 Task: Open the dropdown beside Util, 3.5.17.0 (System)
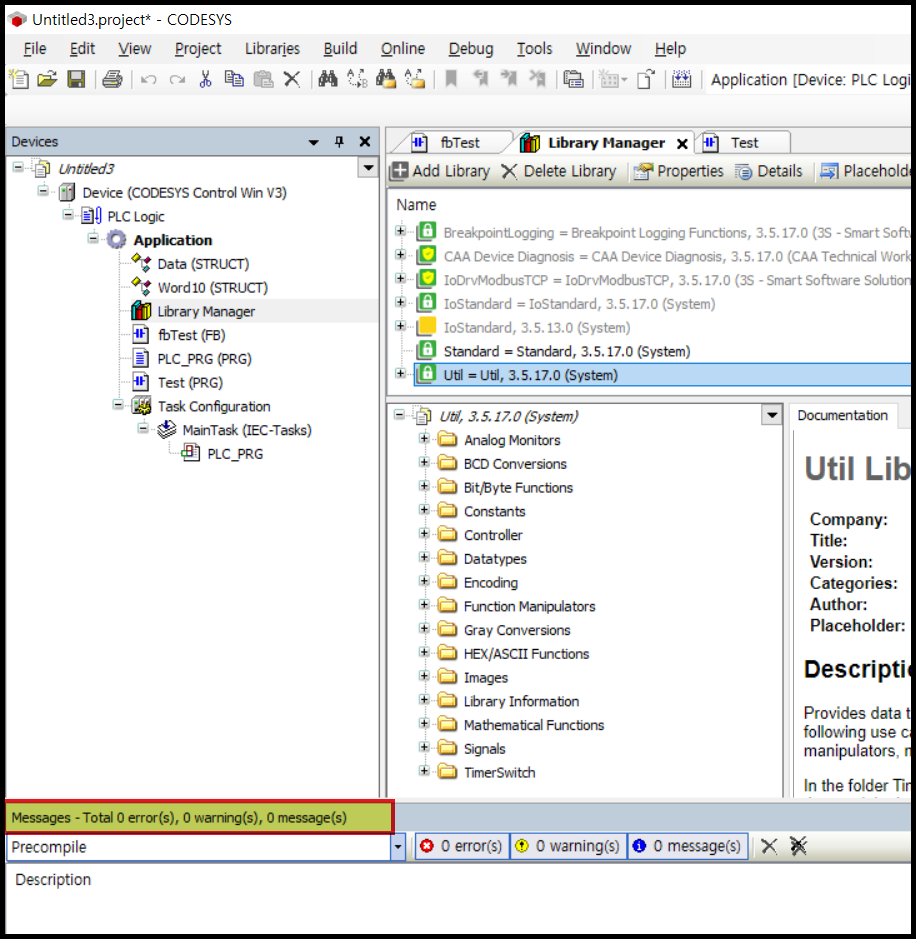(x=772, y=414)
